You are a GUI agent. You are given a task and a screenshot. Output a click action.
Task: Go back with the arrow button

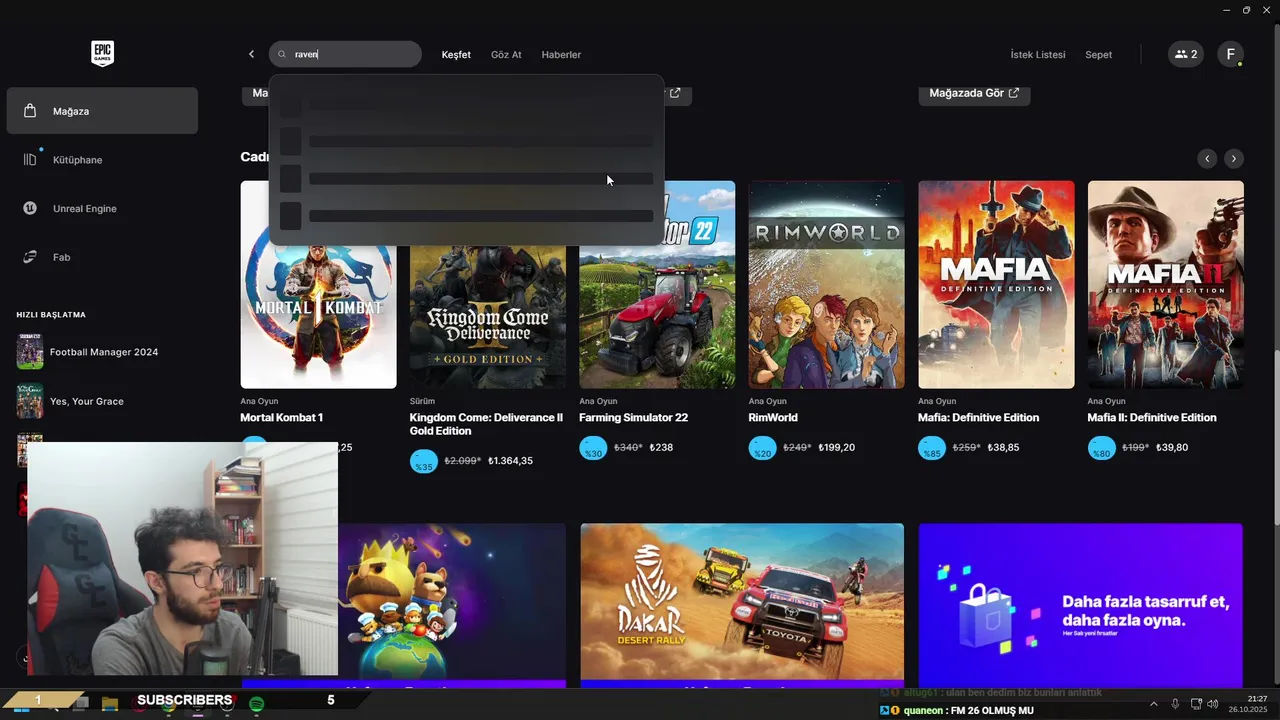tap(251, 54)
